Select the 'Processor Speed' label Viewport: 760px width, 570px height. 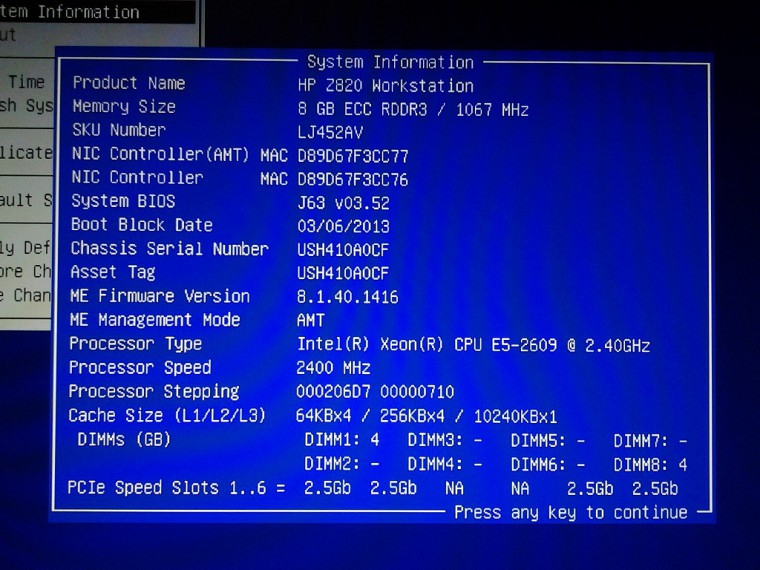[x=140, y=368]
